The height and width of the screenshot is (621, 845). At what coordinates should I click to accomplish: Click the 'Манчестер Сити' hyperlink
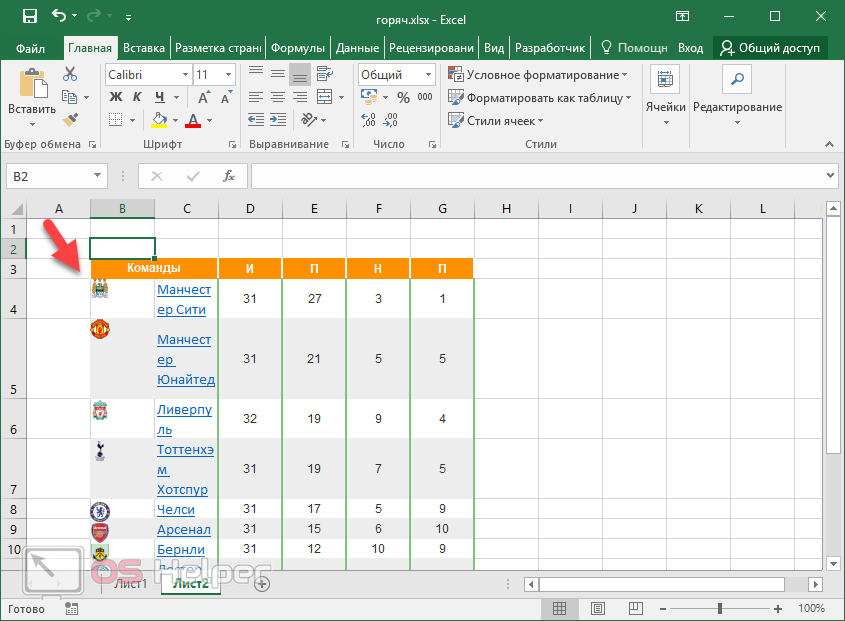pyautogui.click(x=184, y=299)
